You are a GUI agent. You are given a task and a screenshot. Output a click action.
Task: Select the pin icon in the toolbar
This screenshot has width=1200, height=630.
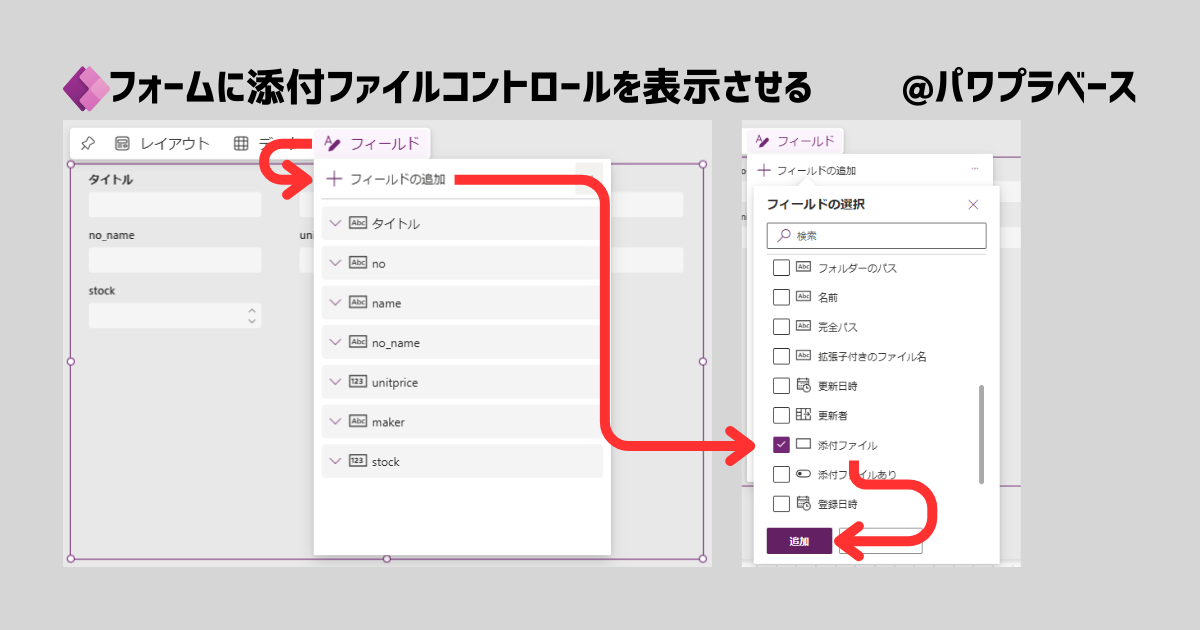pos(88,143)
